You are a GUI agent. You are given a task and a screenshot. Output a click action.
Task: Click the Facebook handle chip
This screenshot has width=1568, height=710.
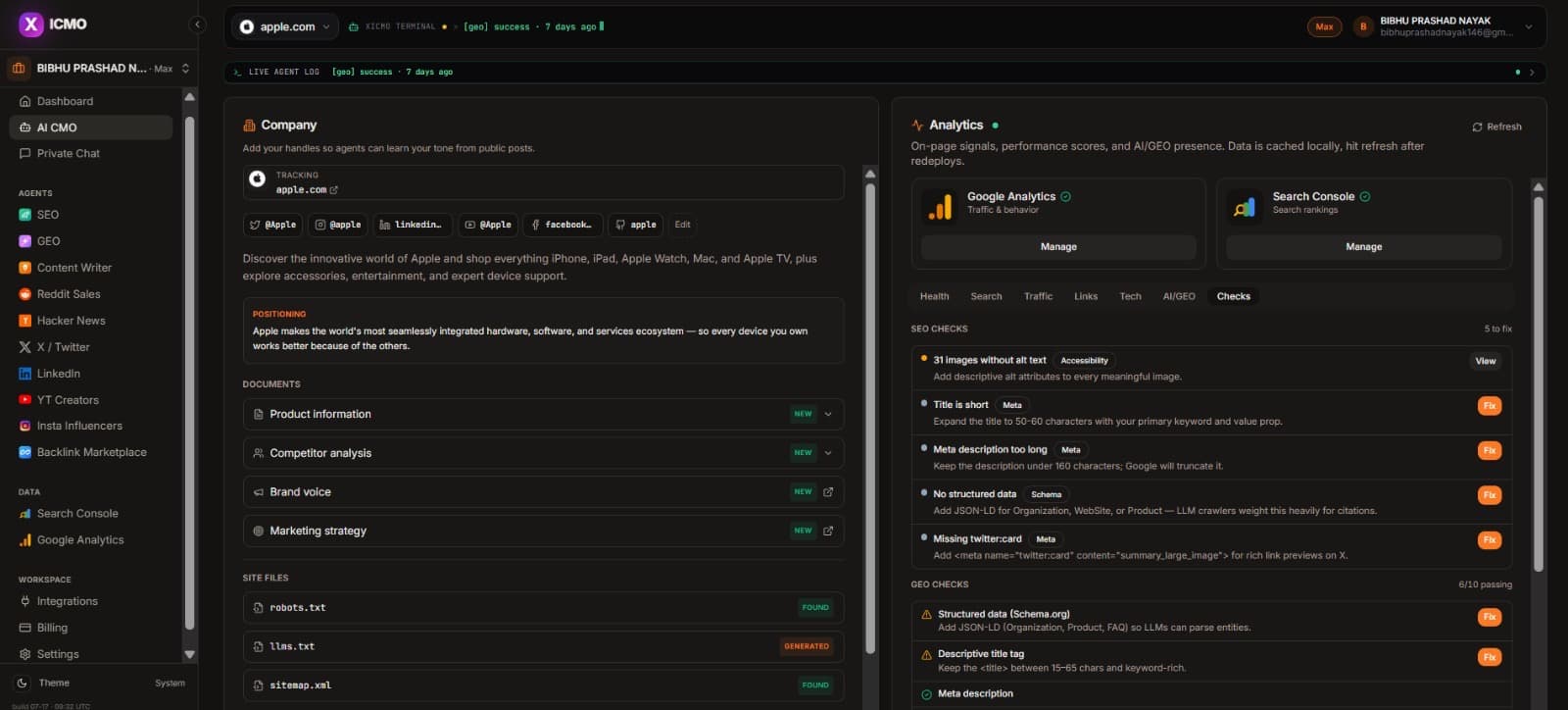pyautogui.click(x=563, y=225)
